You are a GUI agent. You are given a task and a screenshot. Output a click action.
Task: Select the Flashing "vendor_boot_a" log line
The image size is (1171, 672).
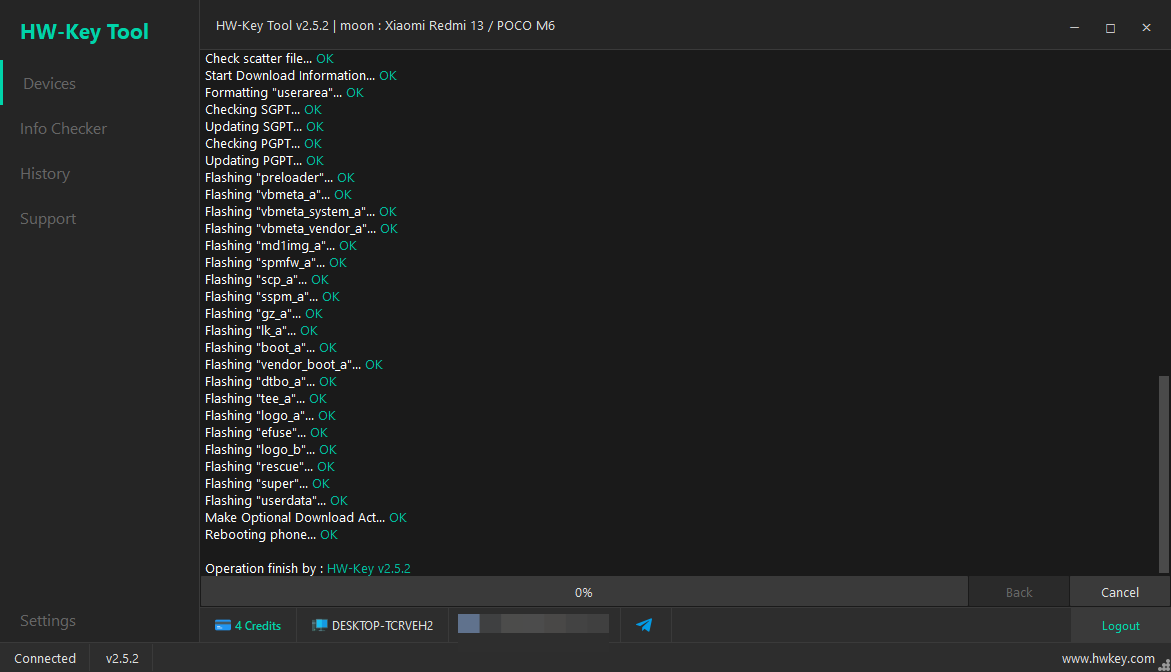294,365
